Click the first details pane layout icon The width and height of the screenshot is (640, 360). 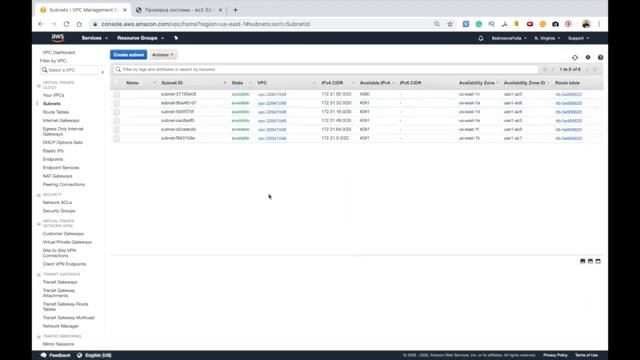tap(582, 261)
